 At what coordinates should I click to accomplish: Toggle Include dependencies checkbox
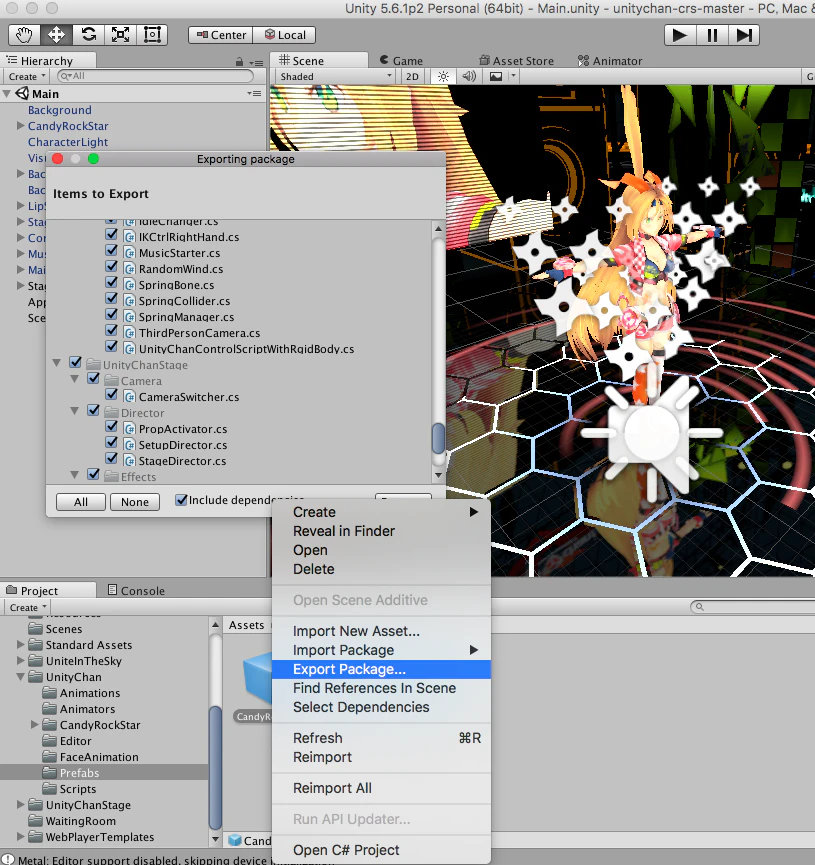181,500
